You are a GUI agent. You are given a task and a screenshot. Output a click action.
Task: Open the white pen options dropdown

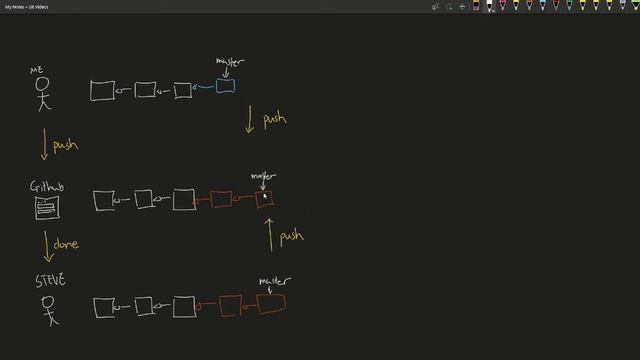[493, 11]
